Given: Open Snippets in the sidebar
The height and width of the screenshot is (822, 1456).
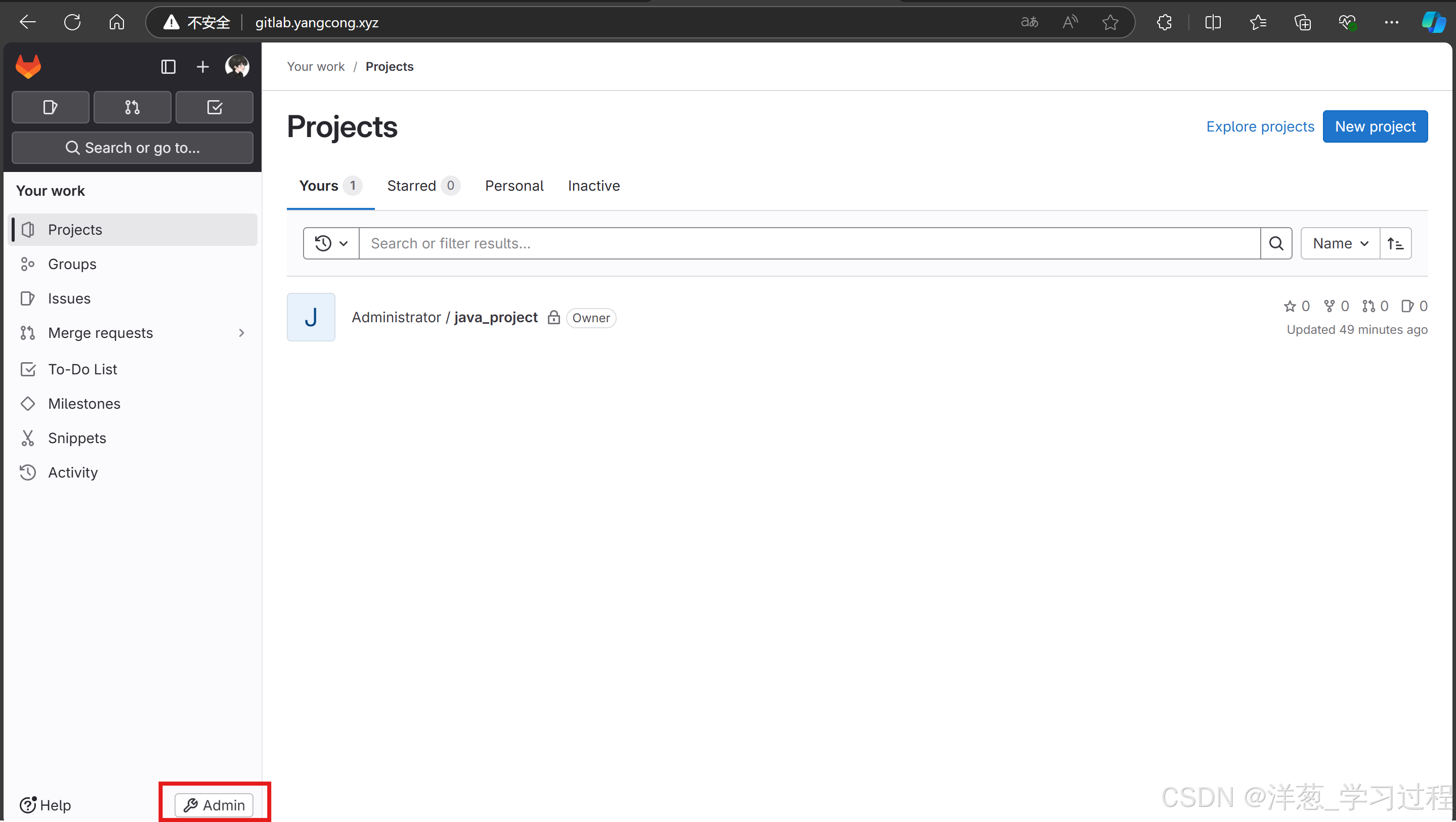Looking at the screenshot, I should (77, 438).
